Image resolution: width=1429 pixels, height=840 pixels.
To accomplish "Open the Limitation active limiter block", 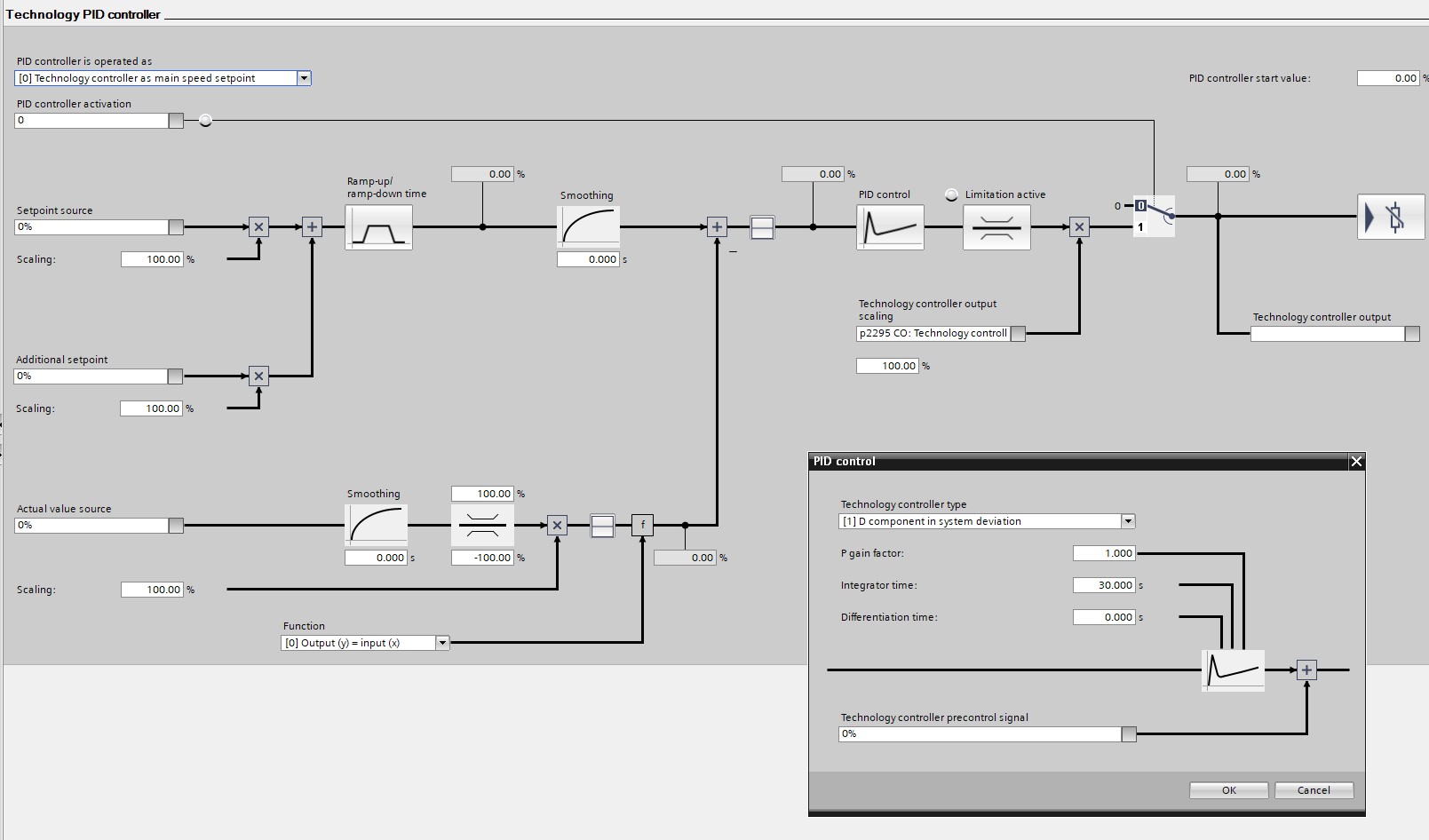I will [996, 227].
